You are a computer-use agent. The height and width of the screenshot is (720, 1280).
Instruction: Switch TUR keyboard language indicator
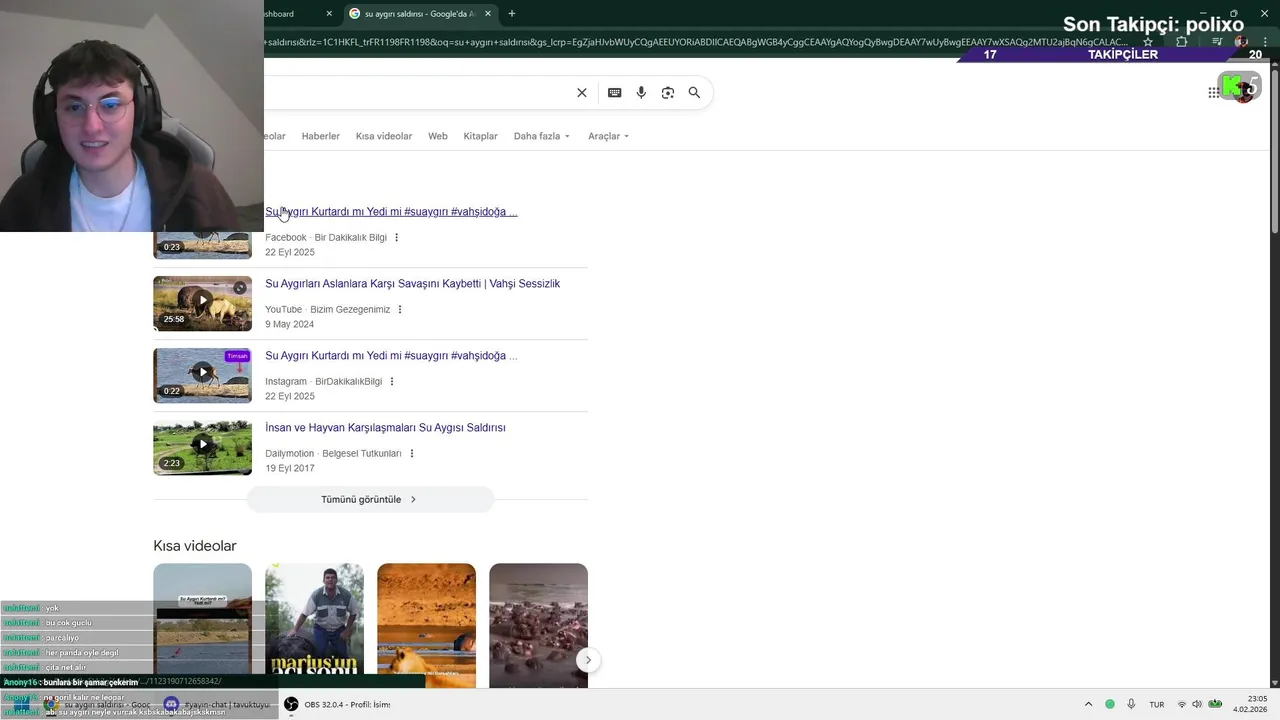pos(1157,704)
